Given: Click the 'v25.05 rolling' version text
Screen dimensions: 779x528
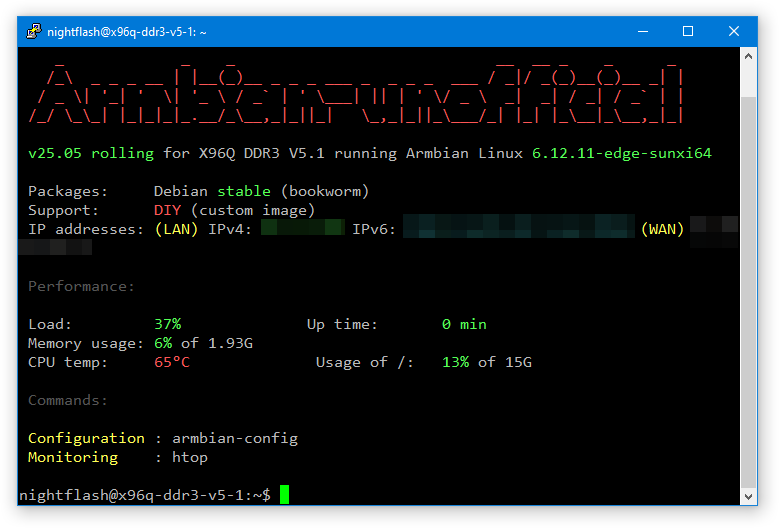Looking at the screenshot, I should point(91,153).
